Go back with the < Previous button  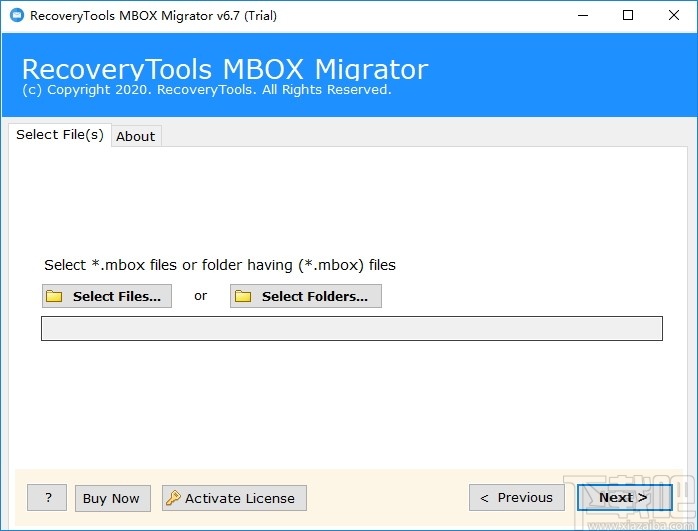click(517, 498)
